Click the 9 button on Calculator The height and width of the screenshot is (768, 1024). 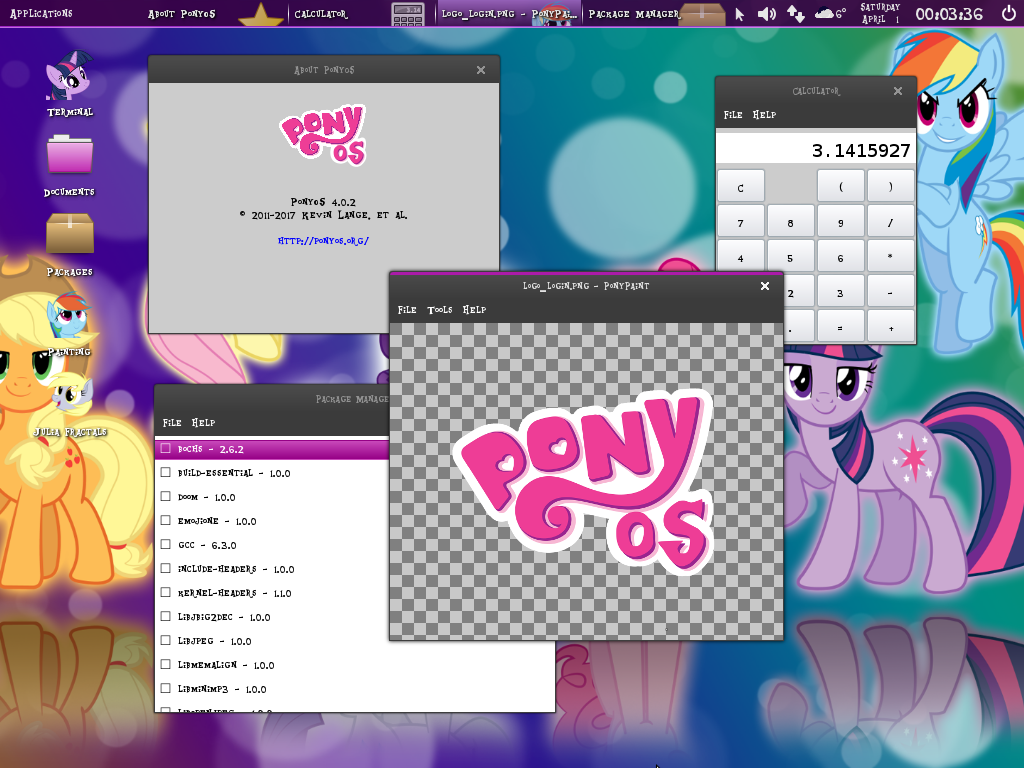(840, 222)
